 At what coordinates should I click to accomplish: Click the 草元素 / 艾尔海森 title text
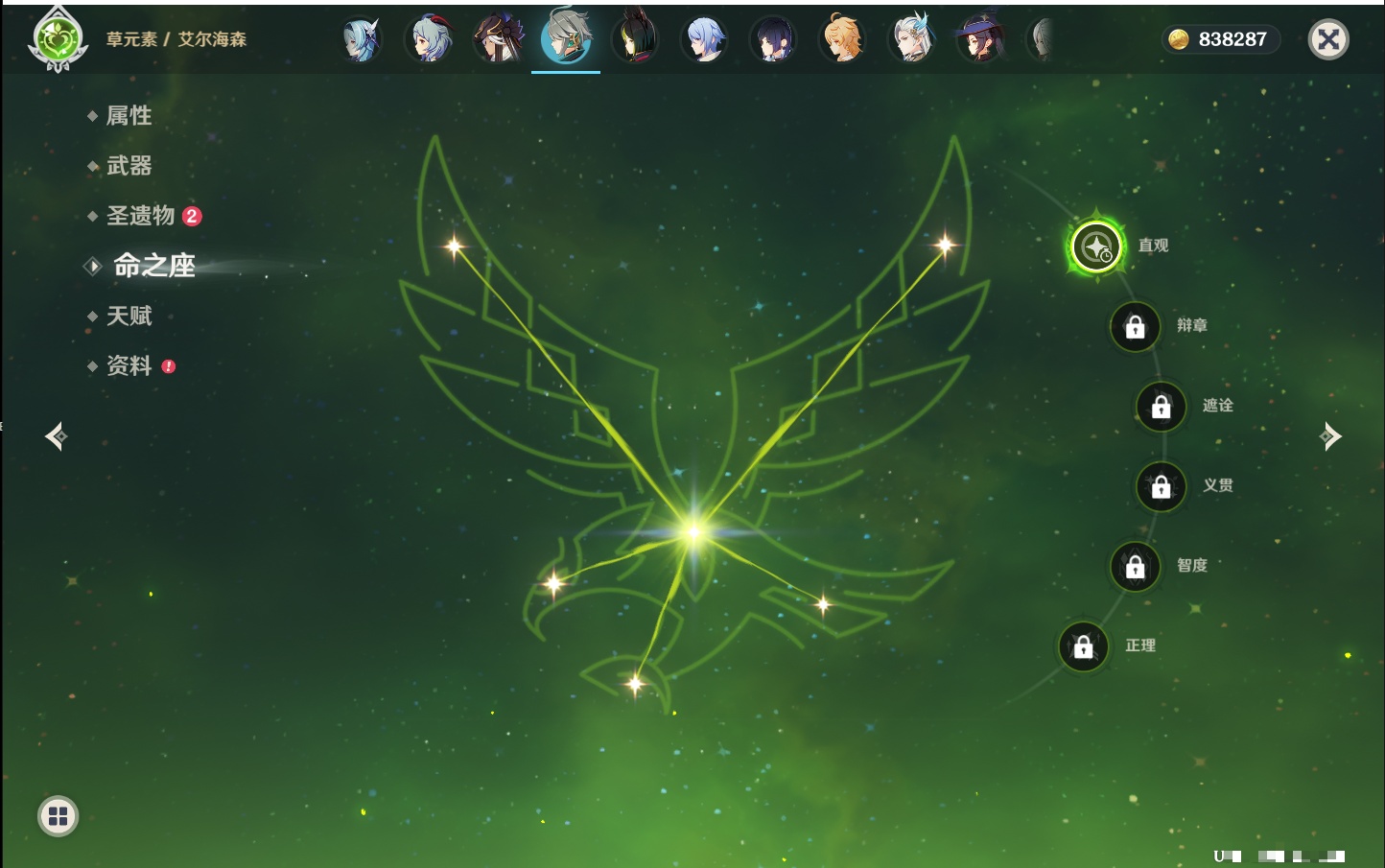(x=176, y=39)
